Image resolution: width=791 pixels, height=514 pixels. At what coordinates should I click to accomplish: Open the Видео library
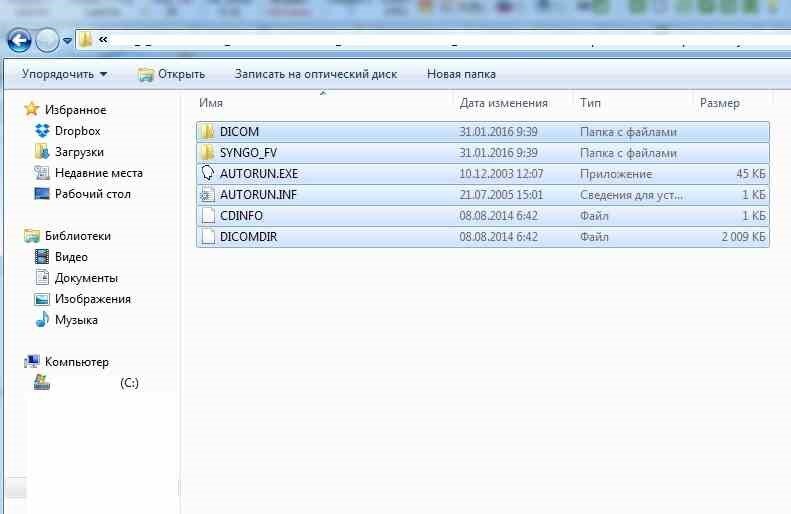pyautogui.click(x=71, y=257)
